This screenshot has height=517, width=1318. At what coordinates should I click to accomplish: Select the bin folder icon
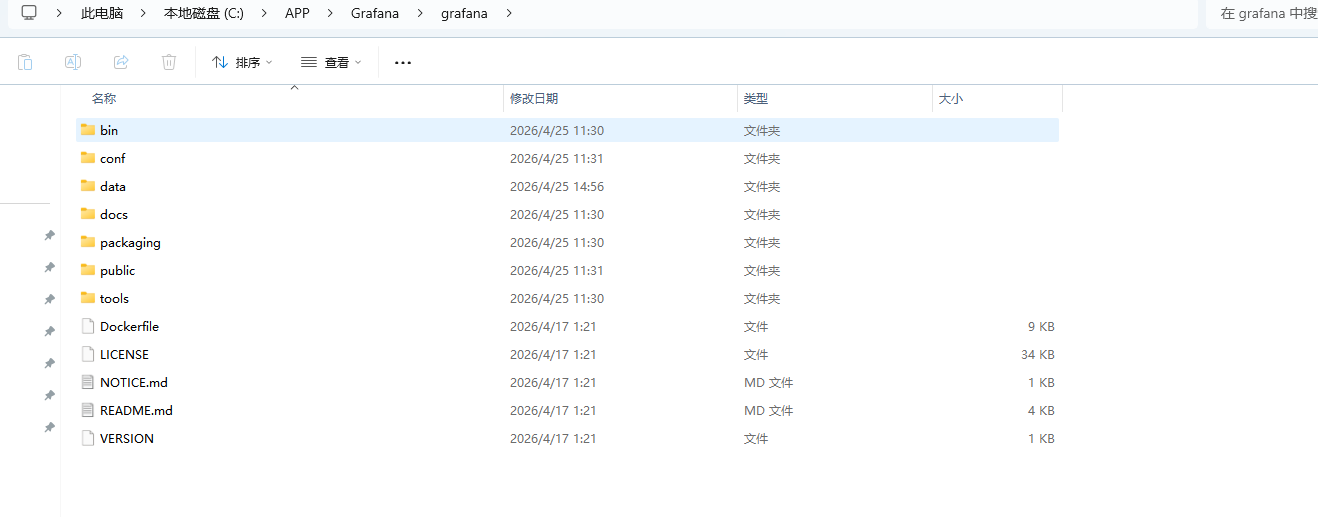[88, 130]
